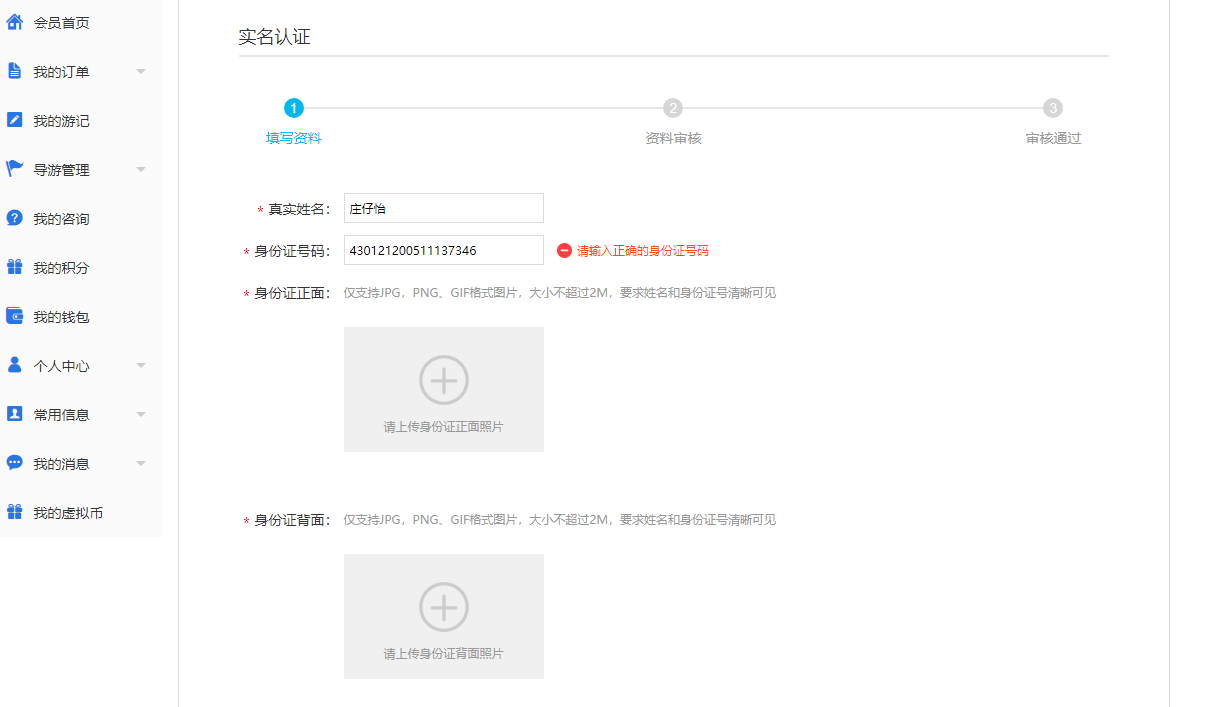Select step 2 资料审核 circle
The height and width of the screenshot is (707, 1206).
click(x=673, y=108)
